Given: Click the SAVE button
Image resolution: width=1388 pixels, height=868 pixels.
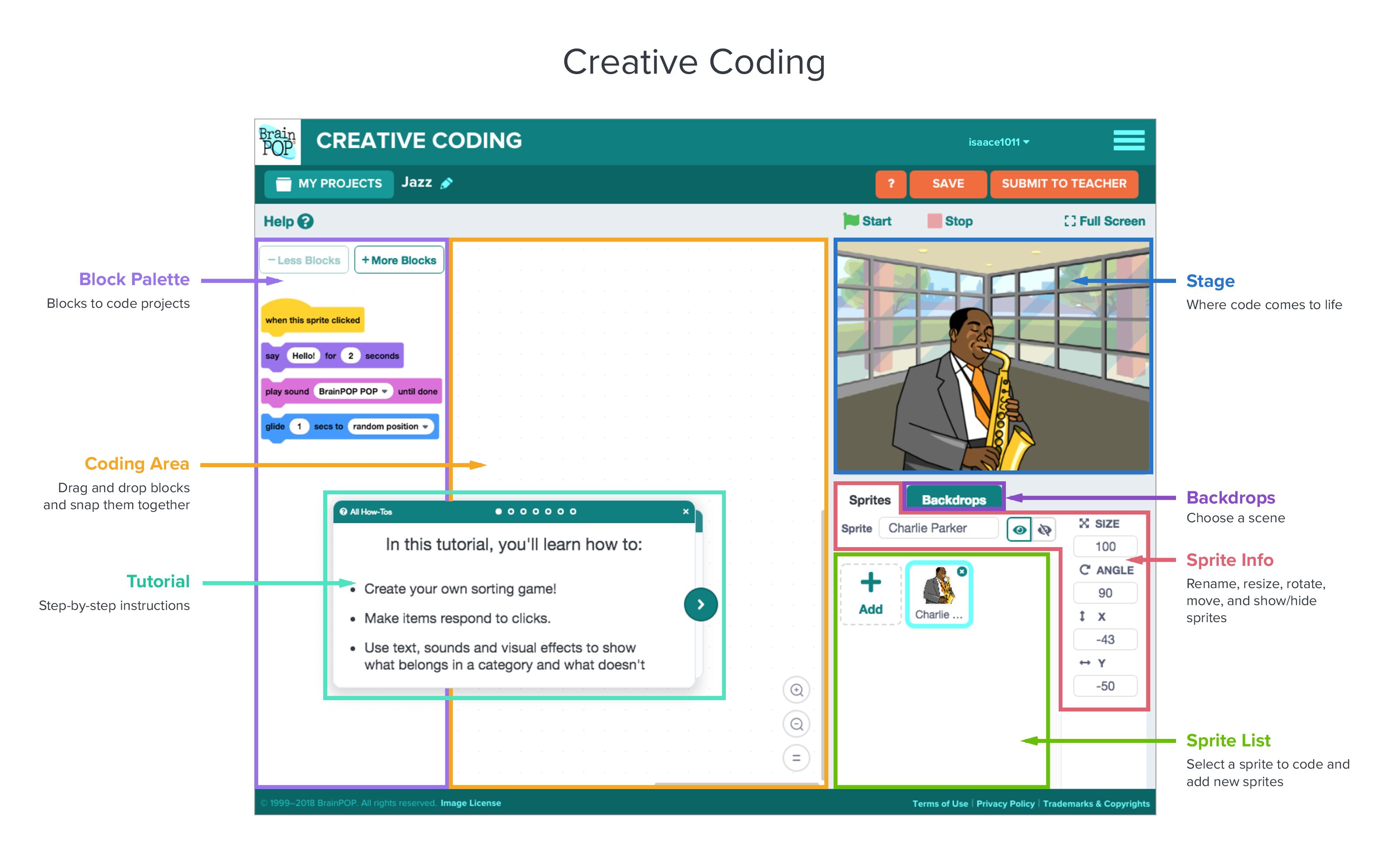Looking at the screenshot, I should (947, 184).
